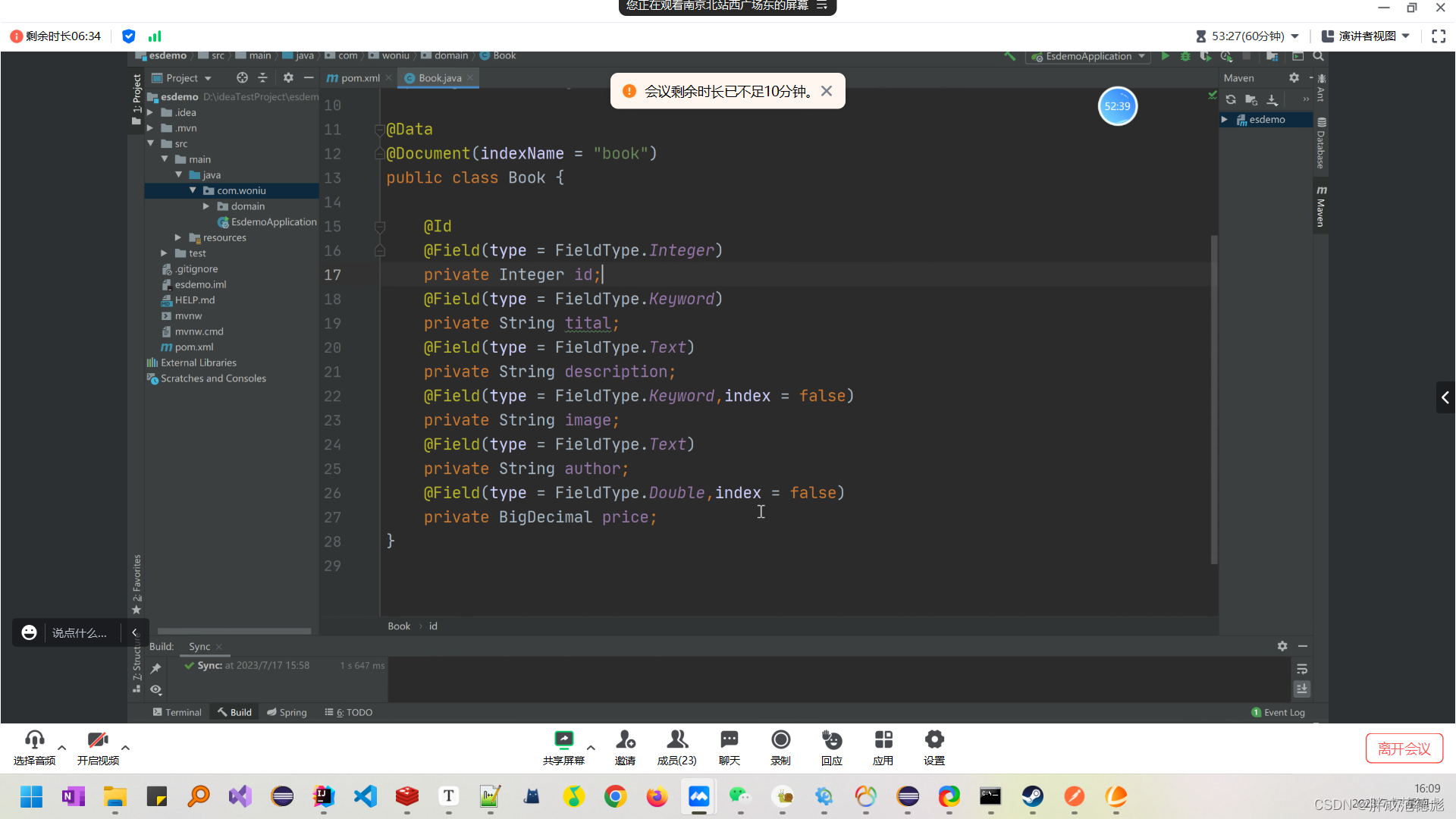Click the Build hammer icon in toolbar
Screen dimensions: 1456x819
[x=1009, y=56]
